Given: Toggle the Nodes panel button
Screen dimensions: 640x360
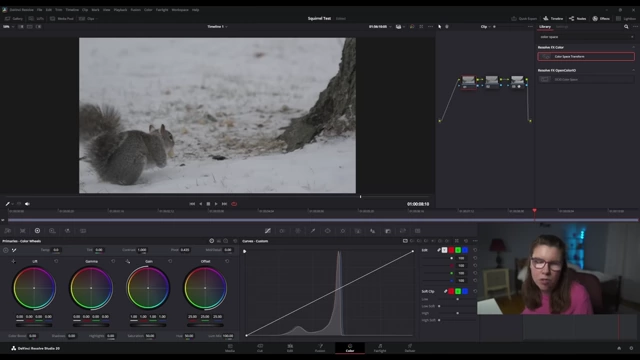Looking at the screenshot, I should [578, 18].
